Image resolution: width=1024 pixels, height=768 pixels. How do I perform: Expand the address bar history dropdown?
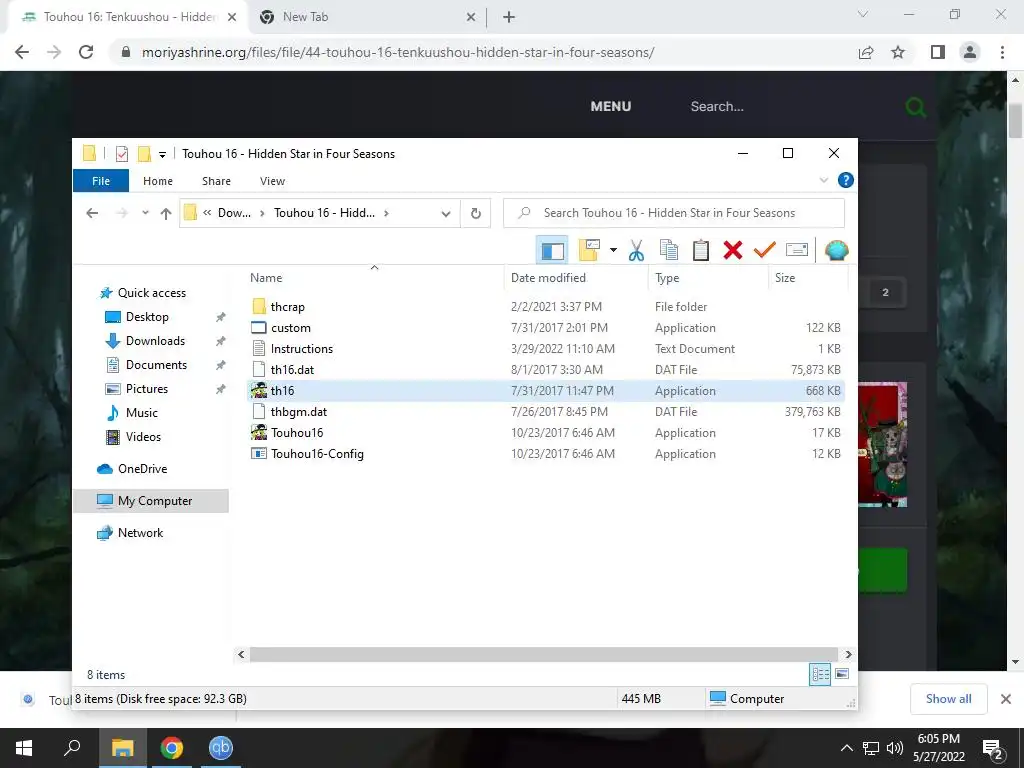coord(445,214)
